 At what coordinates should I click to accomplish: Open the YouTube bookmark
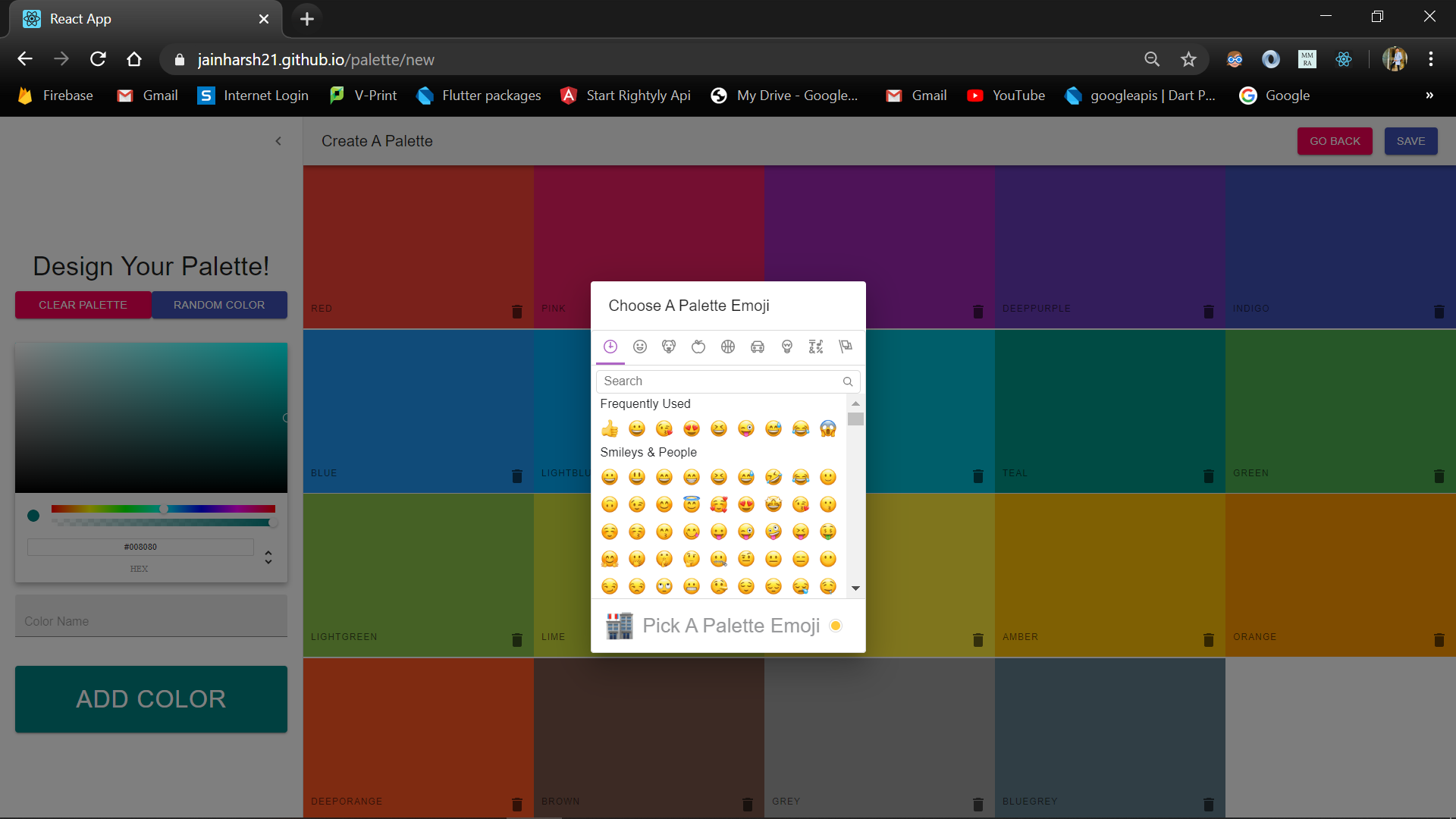(1006, 96)
